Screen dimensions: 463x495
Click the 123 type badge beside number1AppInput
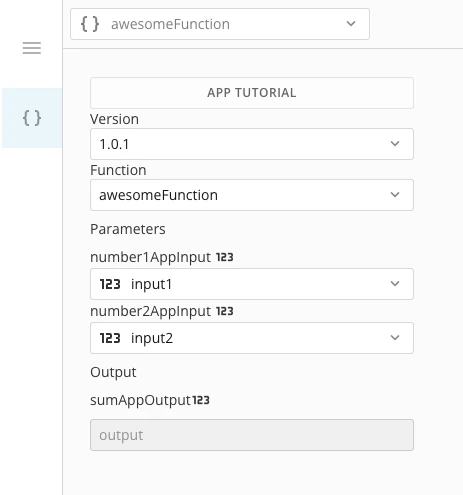(x=225, y=257)
